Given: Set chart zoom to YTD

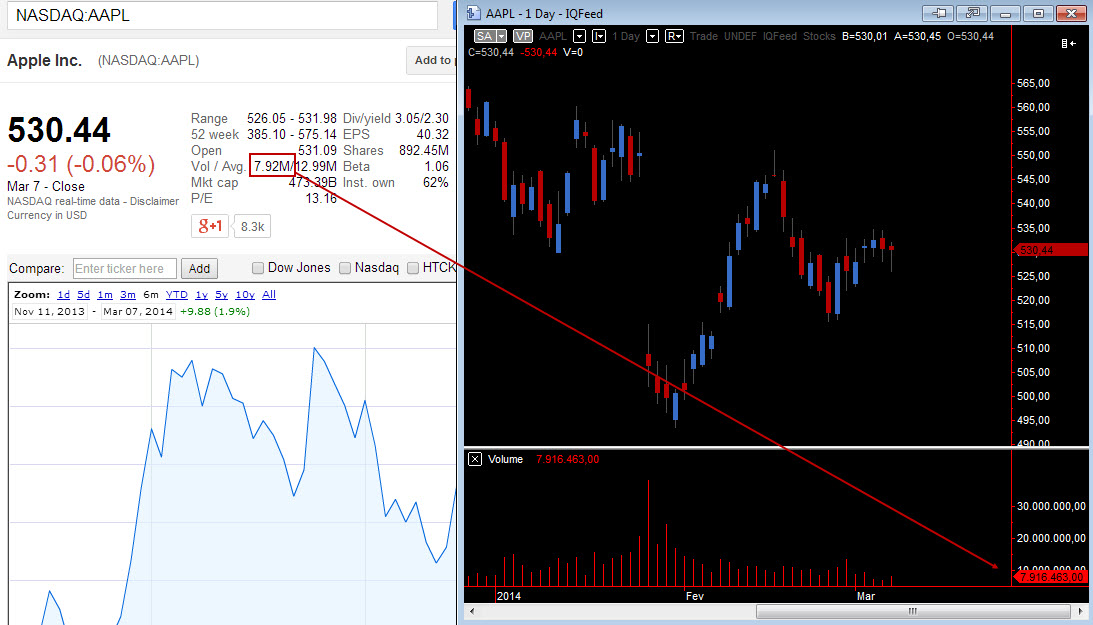Looking at the screenshot, I should (x=176, y=295).
